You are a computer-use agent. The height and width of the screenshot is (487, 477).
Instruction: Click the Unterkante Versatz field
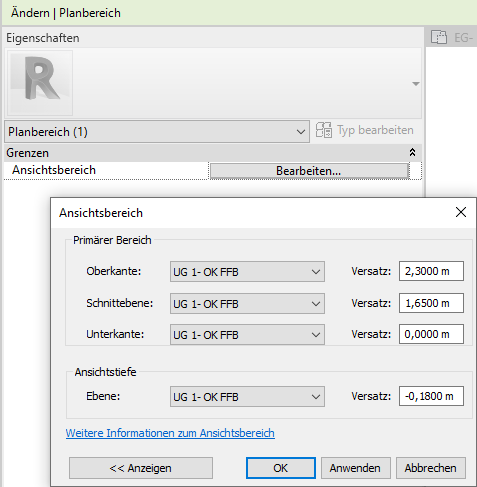[431, 334]
